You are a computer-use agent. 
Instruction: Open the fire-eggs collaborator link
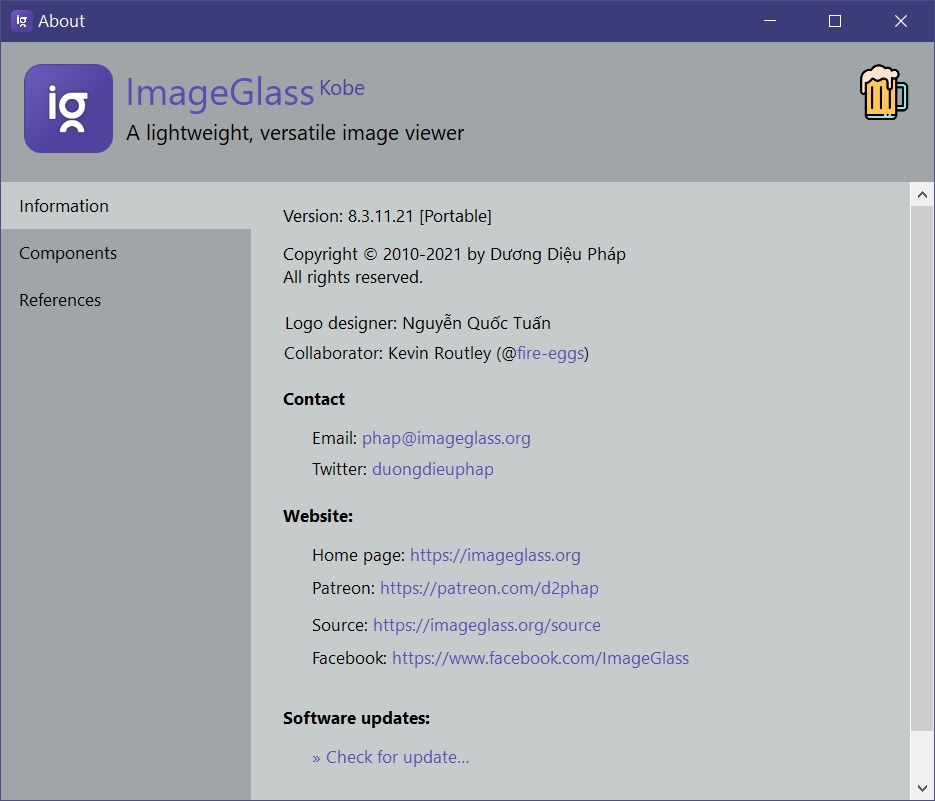[x=550, y=353]
